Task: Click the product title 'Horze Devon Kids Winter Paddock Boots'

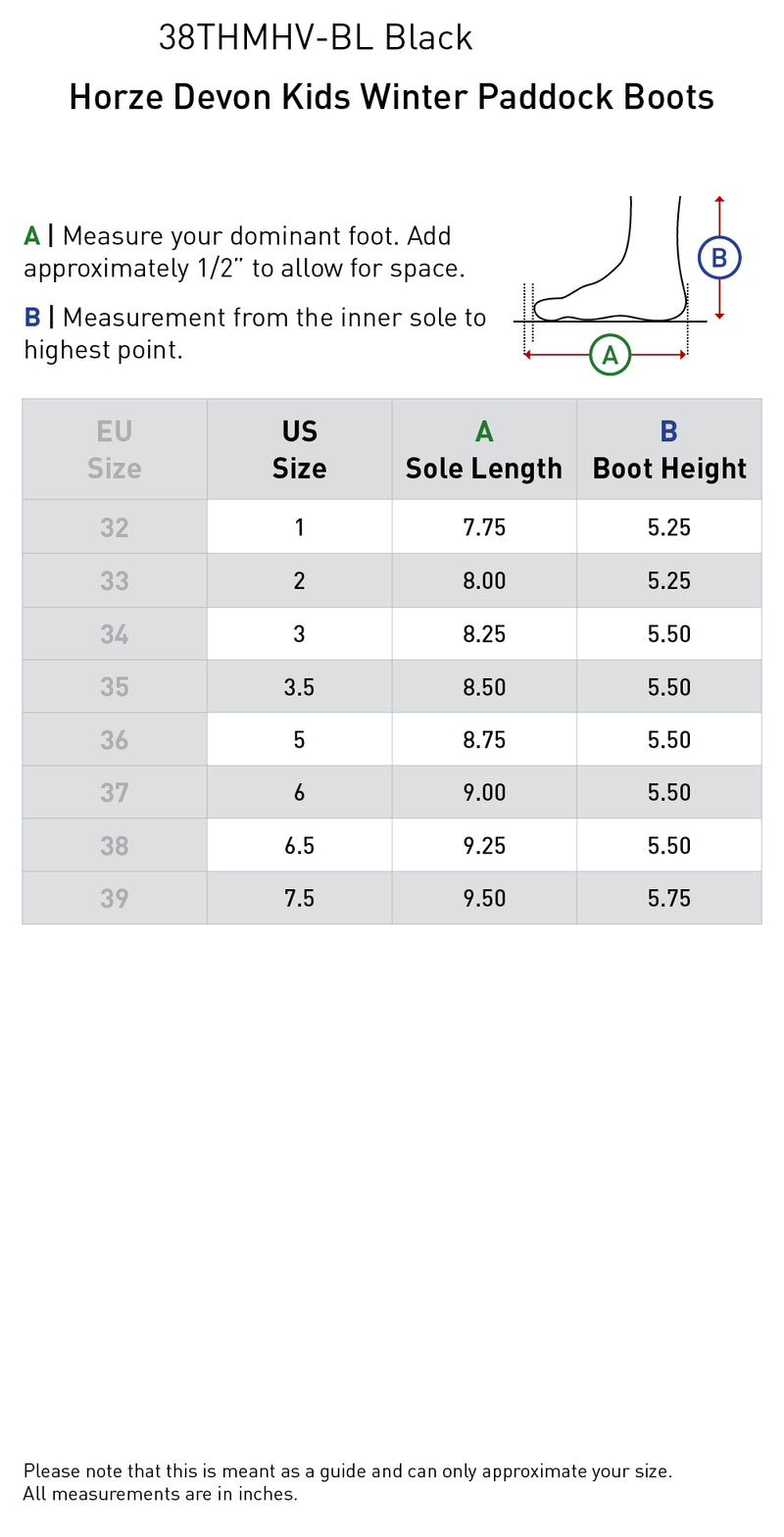Action: point(391,97)
